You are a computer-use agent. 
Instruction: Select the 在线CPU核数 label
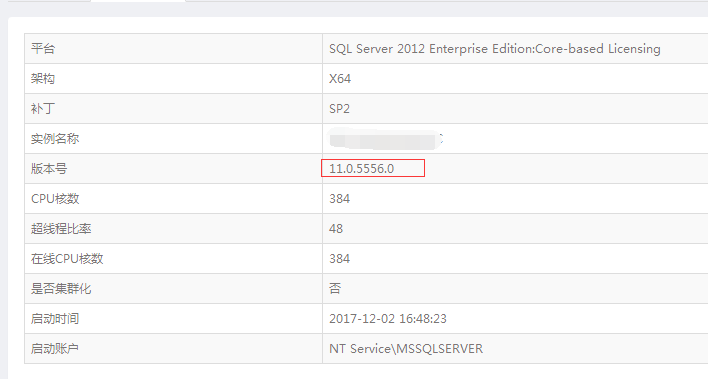click(x=67, y=258)
